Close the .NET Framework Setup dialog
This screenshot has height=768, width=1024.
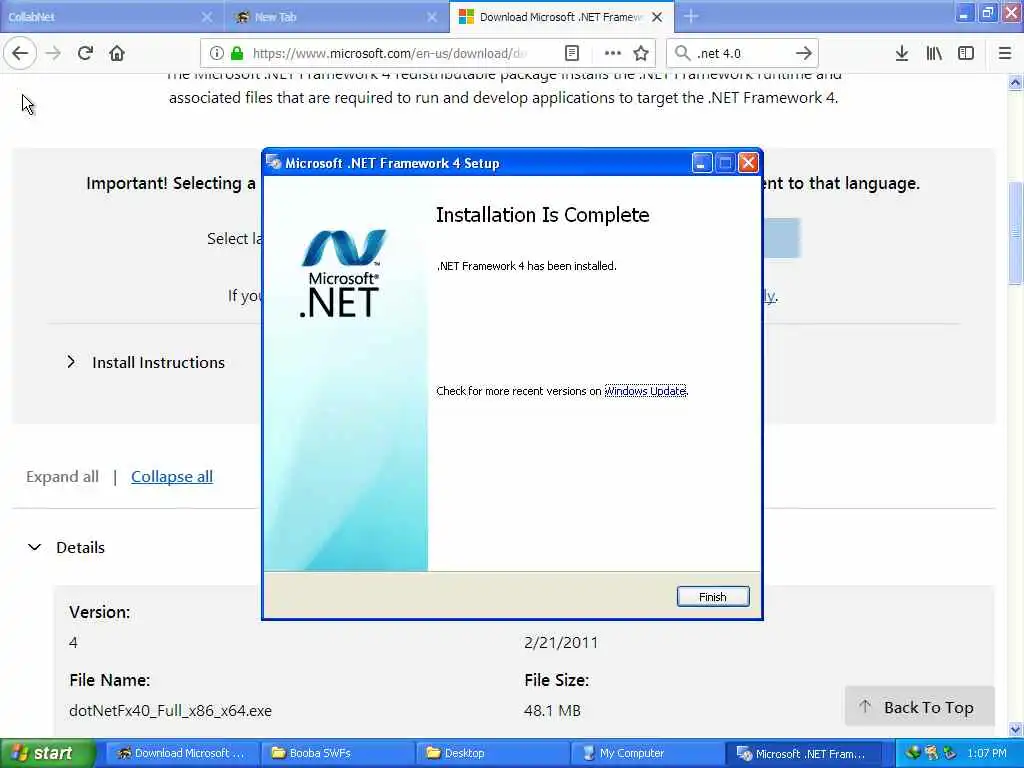748,163
